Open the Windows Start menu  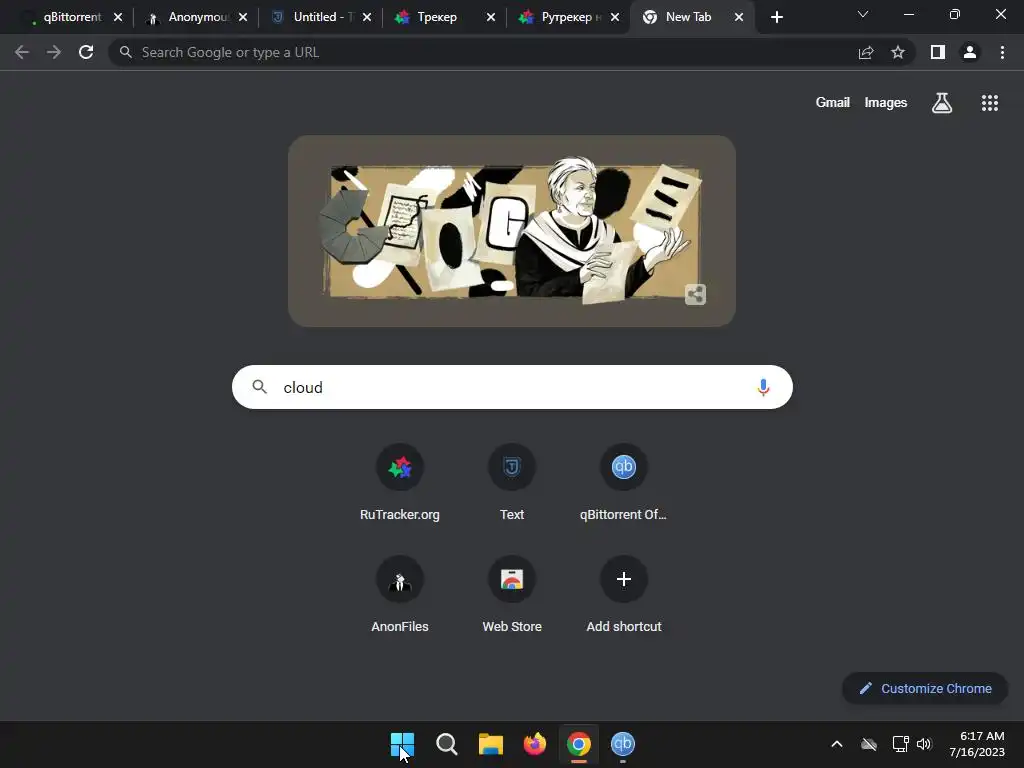click(402, 744)
